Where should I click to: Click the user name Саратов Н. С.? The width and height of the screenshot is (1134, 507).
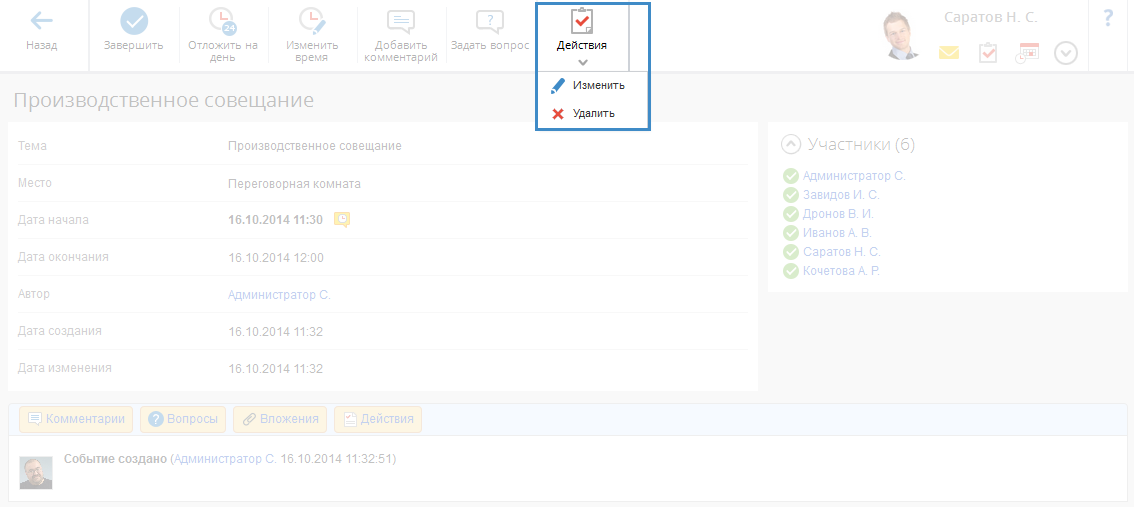click(x=991, y=18)
